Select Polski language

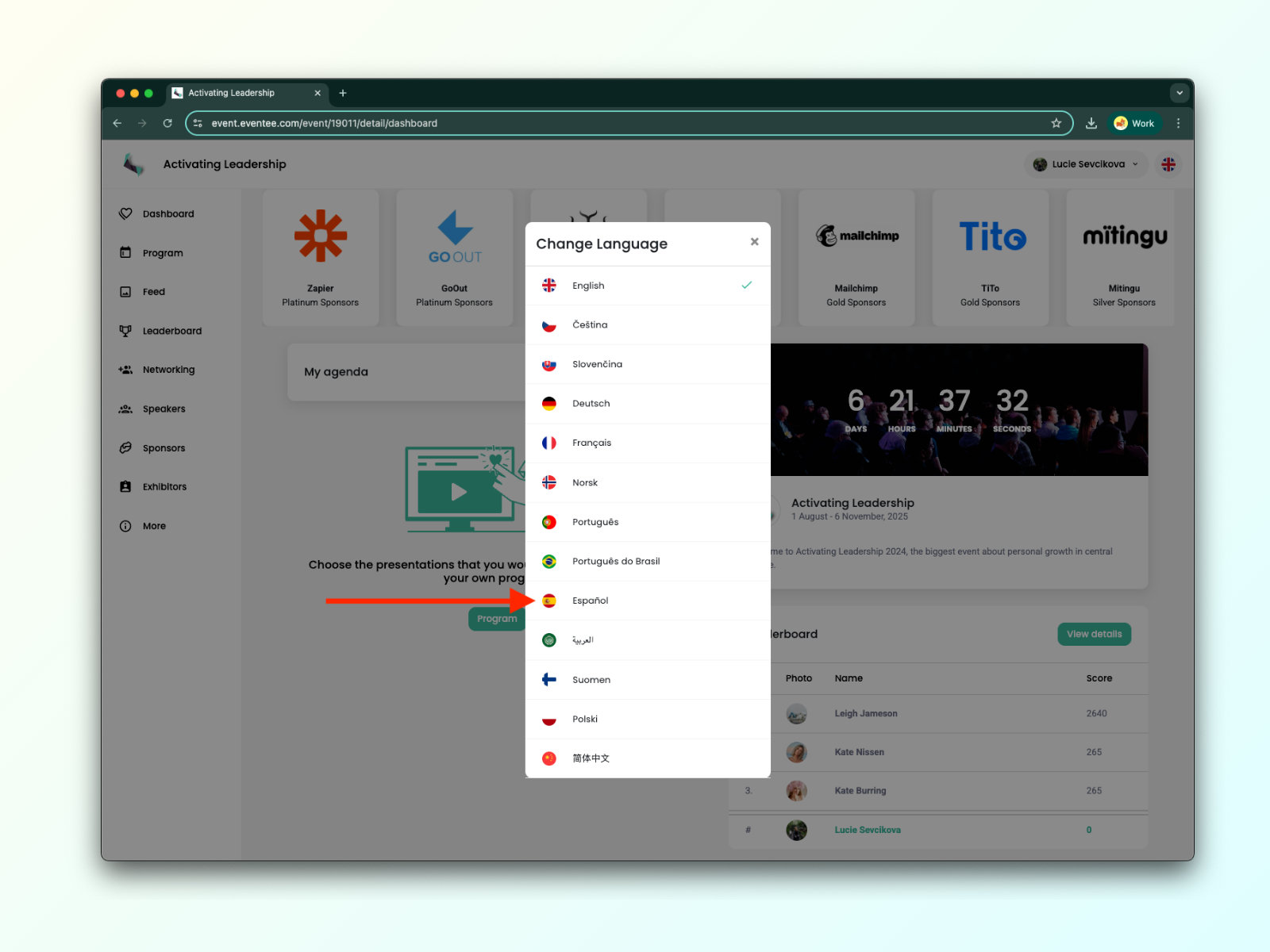pos(648,719)
